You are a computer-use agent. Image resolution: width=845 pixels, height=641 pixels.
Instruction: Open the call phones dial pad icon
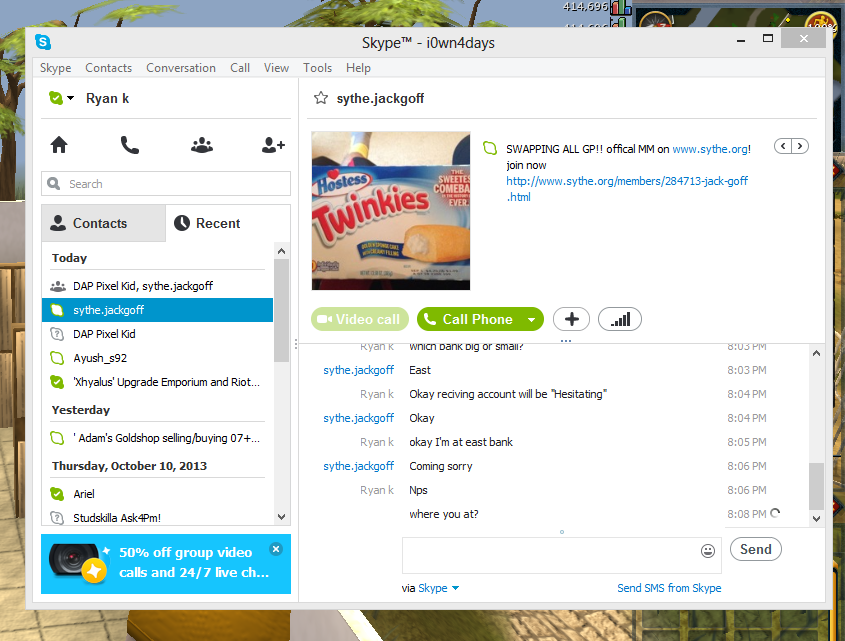129,144
